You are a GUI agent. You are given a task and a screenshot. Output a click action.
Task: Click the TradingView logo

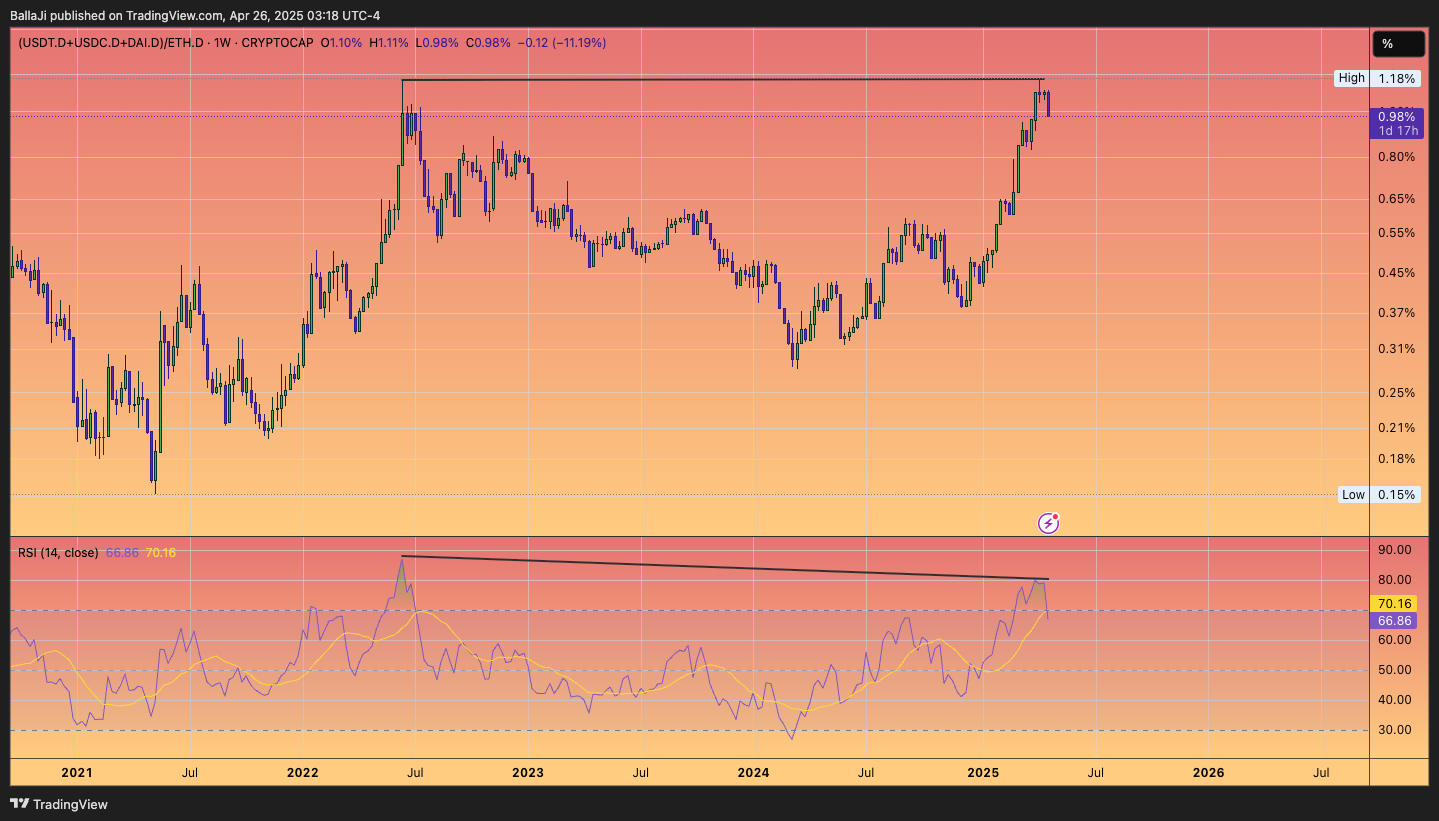59,804
